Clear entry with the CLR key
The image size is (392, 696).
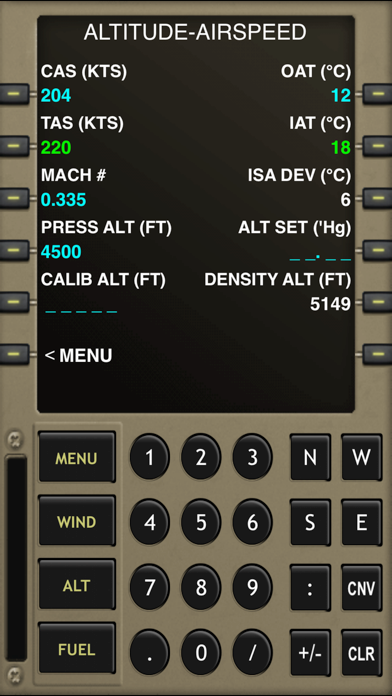coord(361,652)
